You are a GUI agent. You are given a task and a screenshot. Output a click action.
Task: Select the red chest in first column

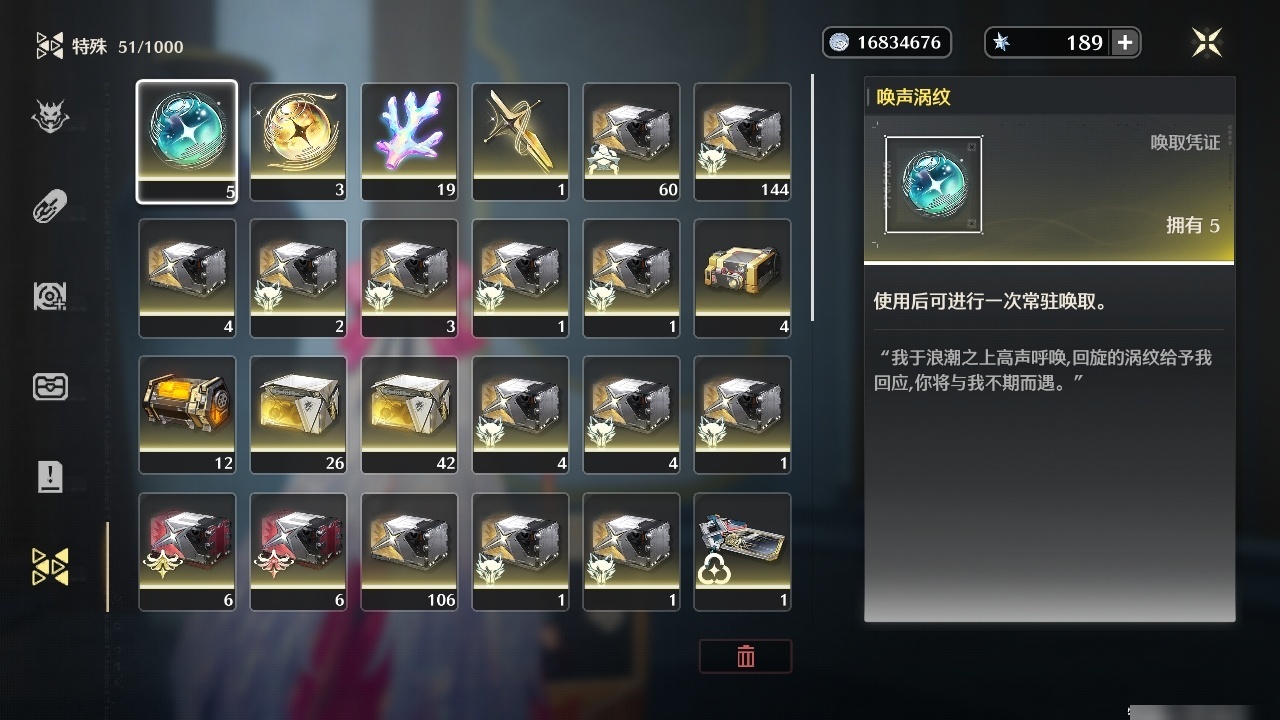pos(187,552)
